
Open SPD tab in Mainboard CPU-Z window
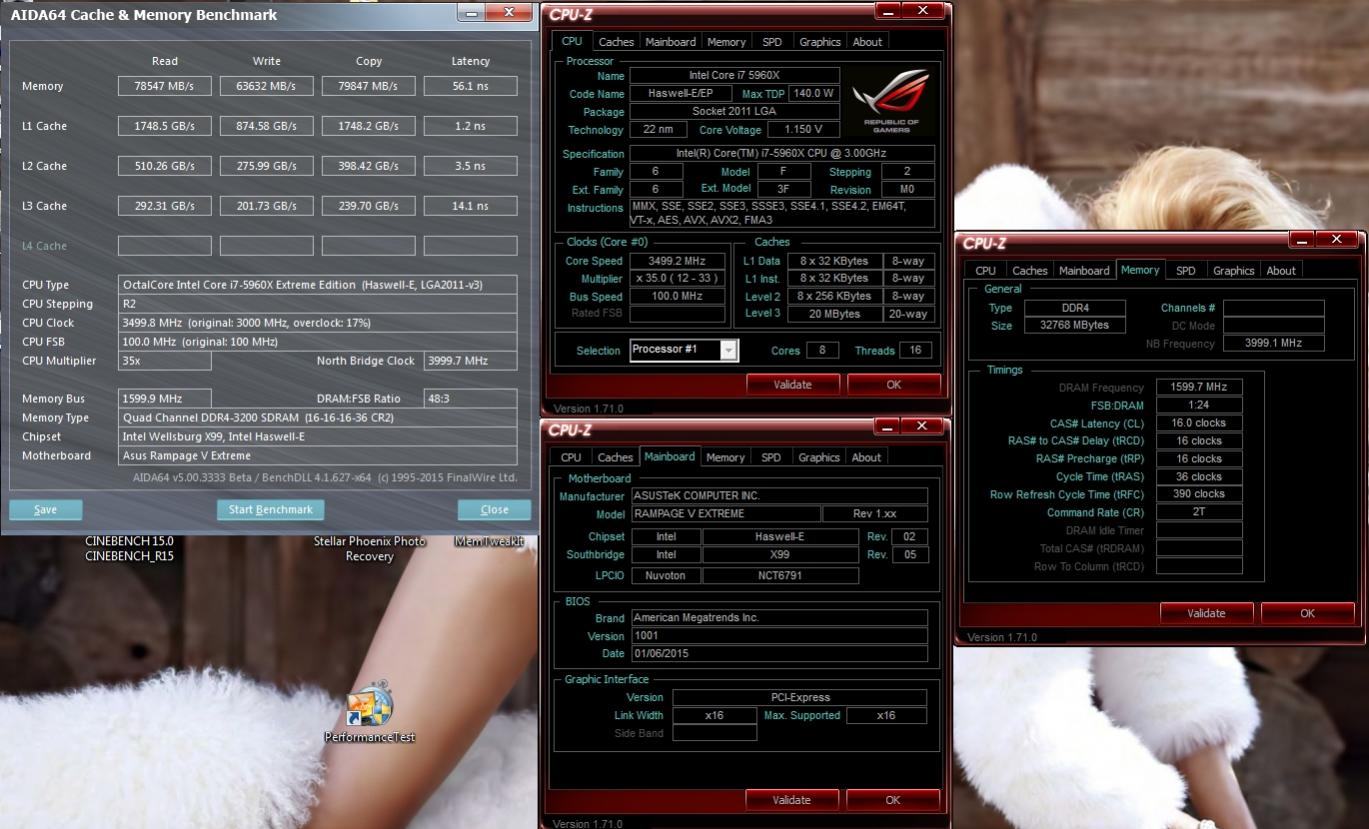coord(771,457)
